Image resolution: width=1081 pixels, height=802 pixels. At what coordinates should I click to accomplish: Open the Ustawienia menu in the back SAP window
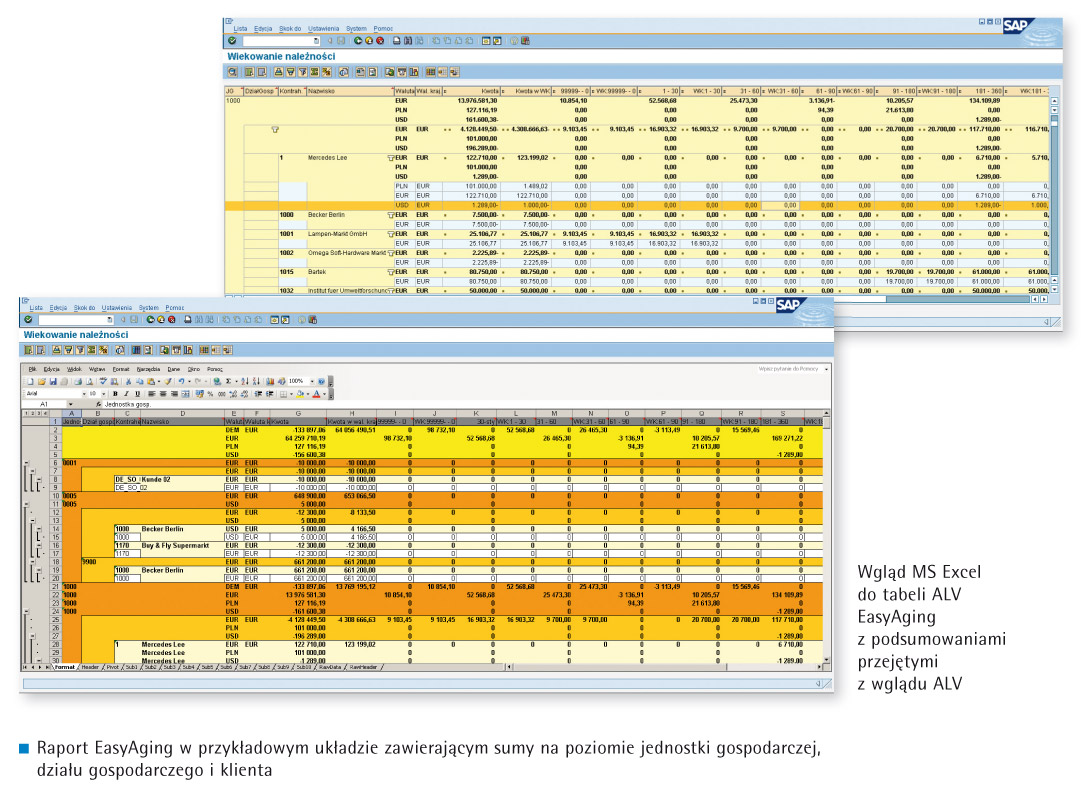[x=323, y=28]
